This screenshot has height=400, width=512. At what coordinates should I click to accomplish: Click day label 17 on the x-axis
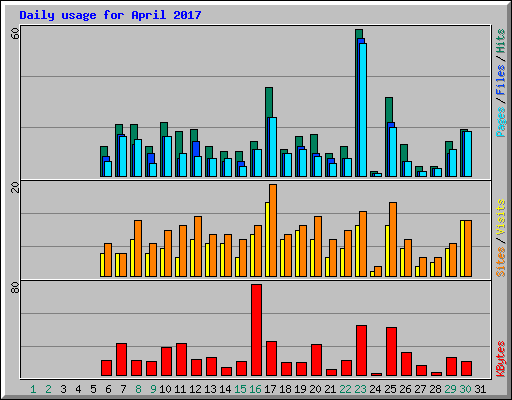pyautogui.click(x=270, y=389)
